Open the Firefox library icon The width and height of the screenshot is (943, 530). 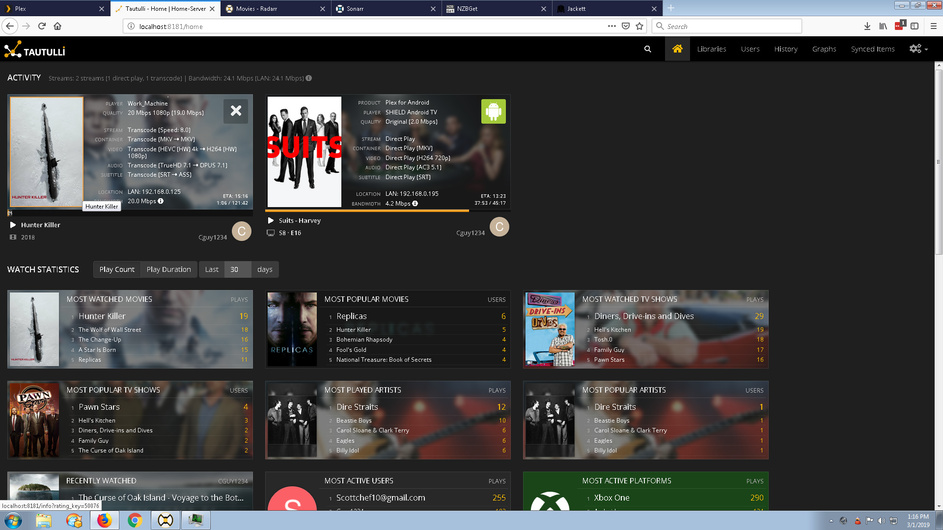pos(883,26)
